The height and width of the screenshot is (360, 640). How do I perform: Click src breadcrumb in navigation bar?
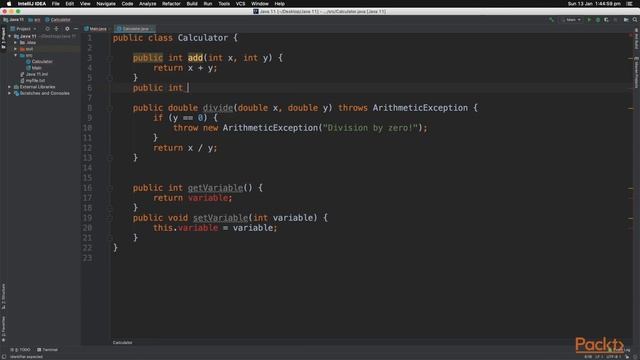[x=34, y=20]
